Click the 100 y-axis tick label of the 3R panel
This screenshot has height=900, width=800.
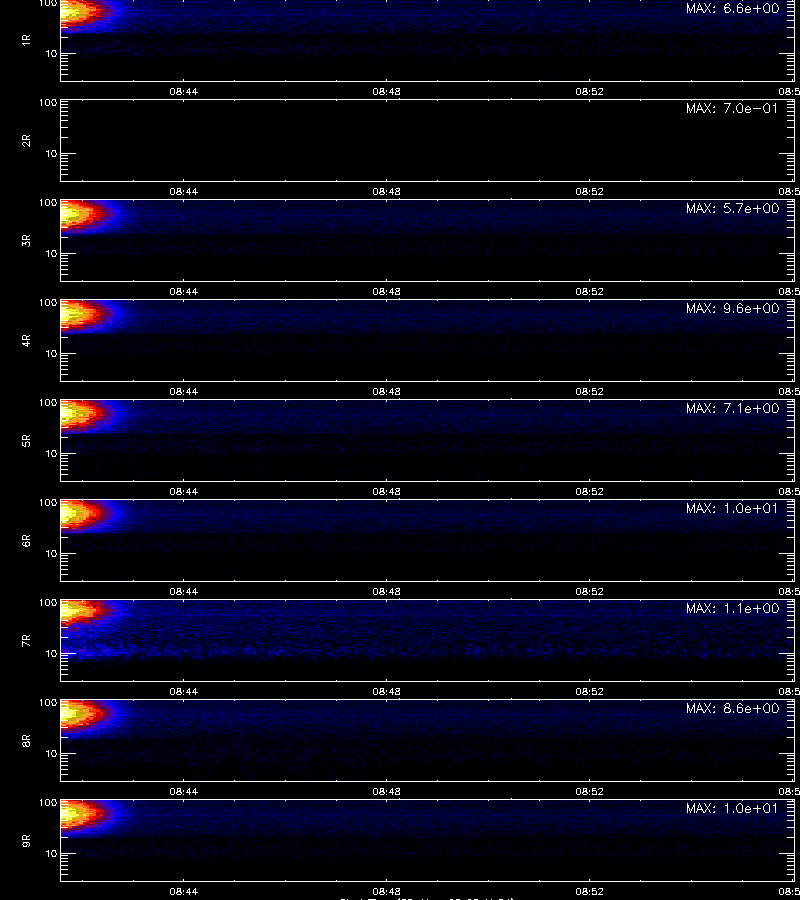[48, 203]
